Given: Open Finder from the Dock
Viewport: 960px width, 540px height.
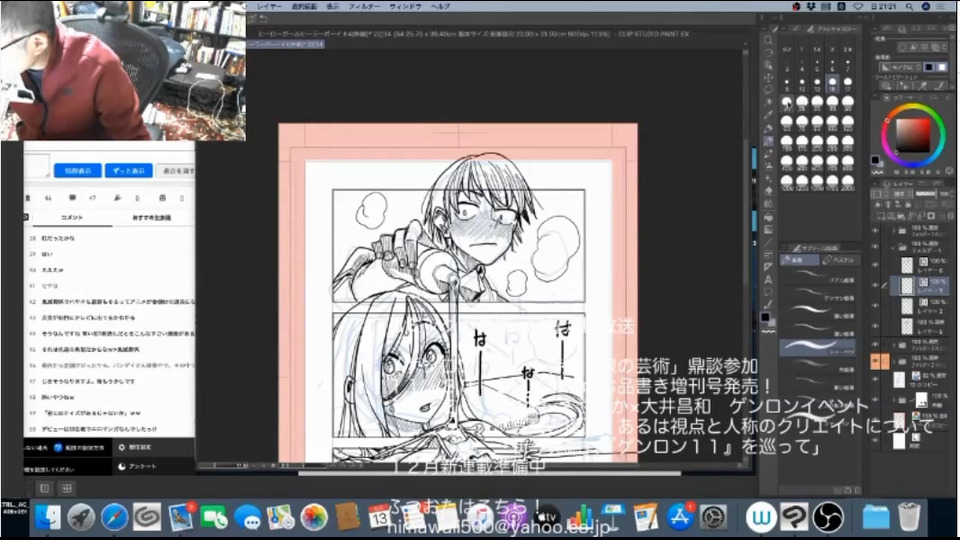Looking at the screenshot, I should (48, 517).
